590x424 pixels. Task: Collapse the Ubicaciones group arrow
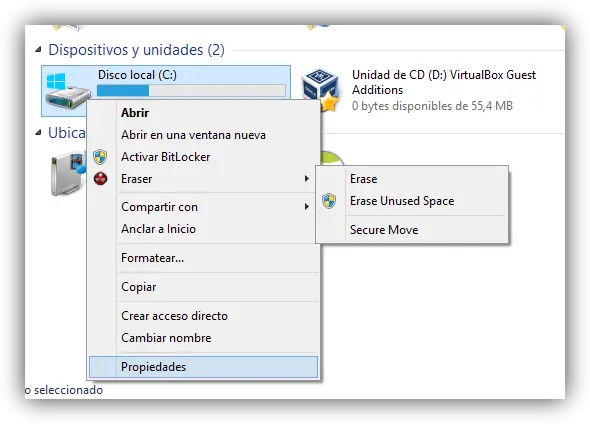(x=38, y=132)
